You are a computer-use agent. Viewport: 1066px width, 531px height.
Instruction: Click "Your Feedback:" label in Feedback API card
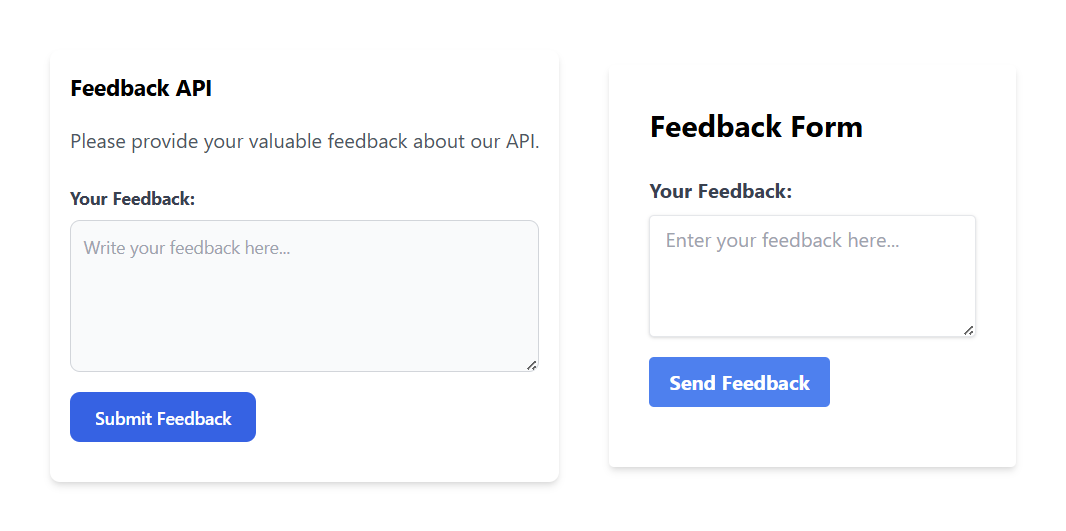[132, 199]
